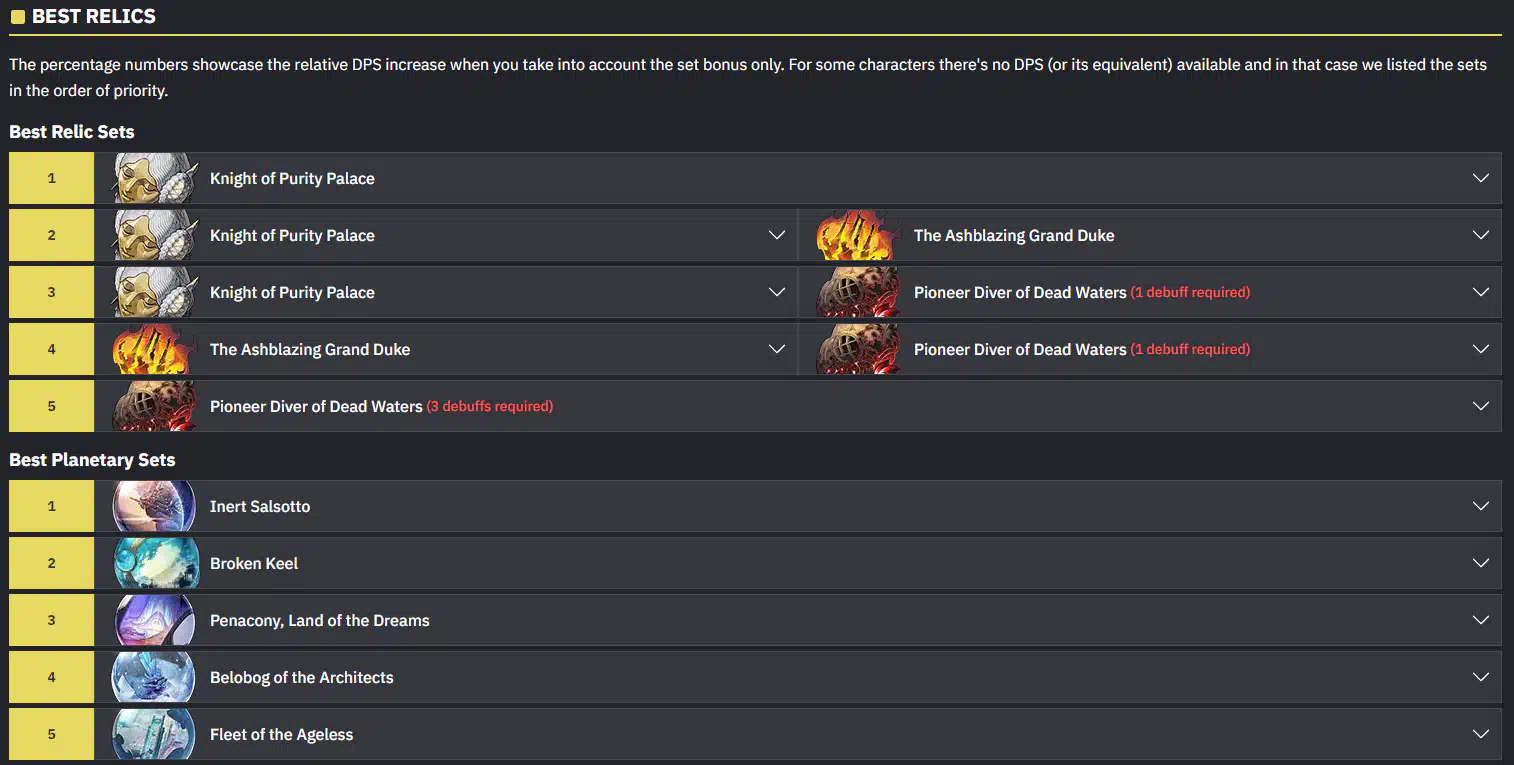Click The Ashblazing Grand Duke icon in relic row 2

(857, 235)
